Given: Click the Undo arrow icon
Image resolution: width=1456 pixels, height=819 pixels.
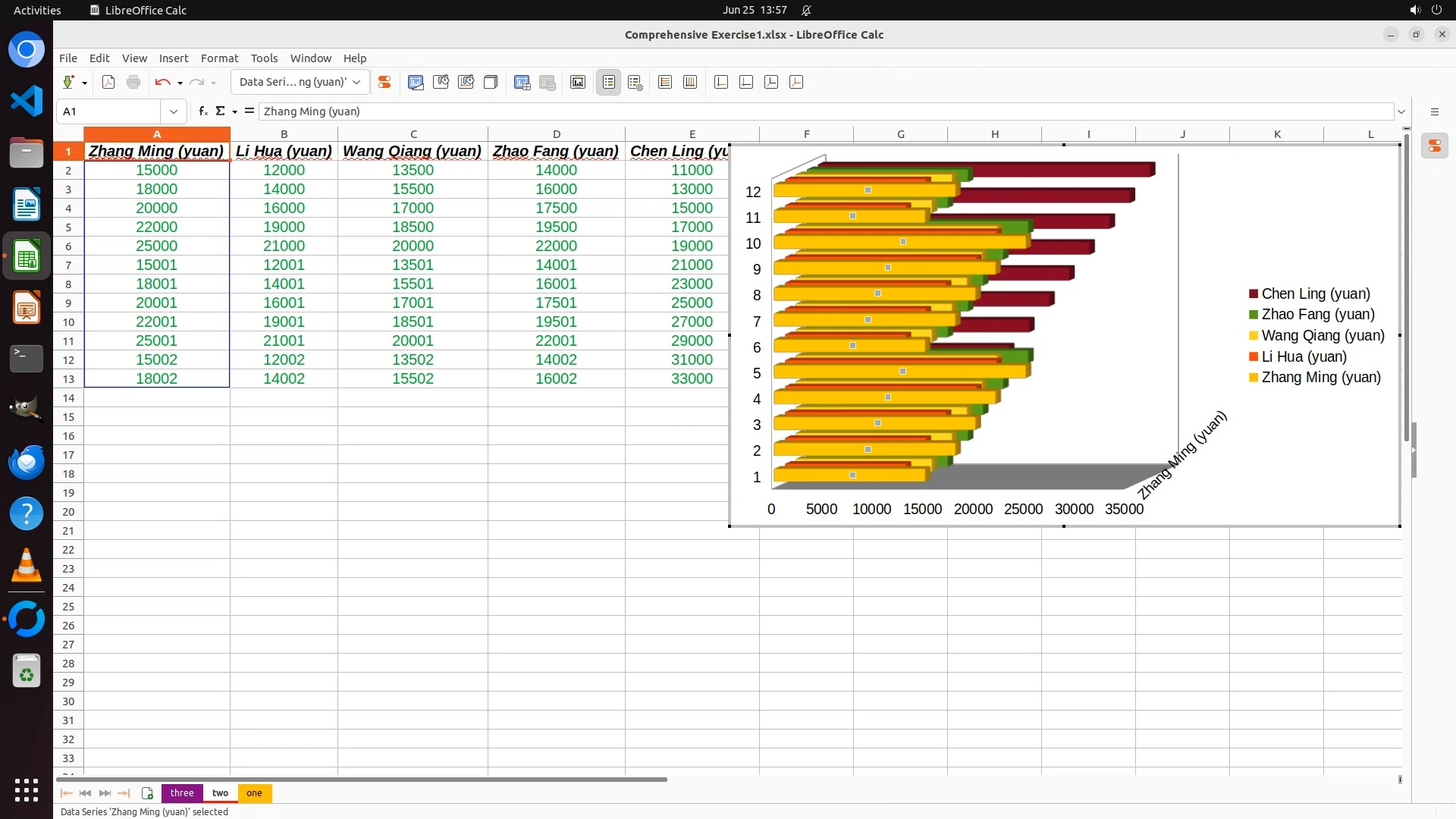Looking at the screenshot, I should [162, 83].
